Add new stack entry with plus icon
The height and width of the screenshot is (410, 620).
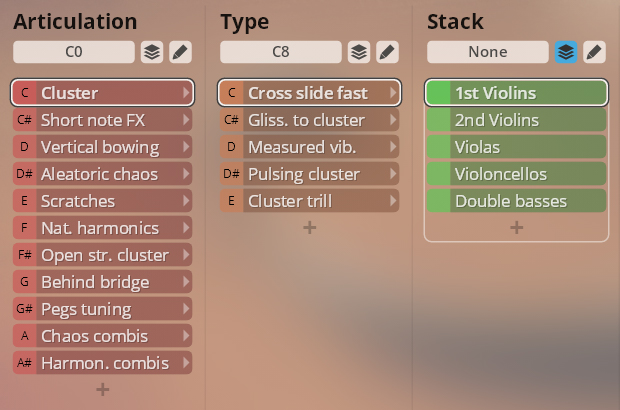click(516, 227)
